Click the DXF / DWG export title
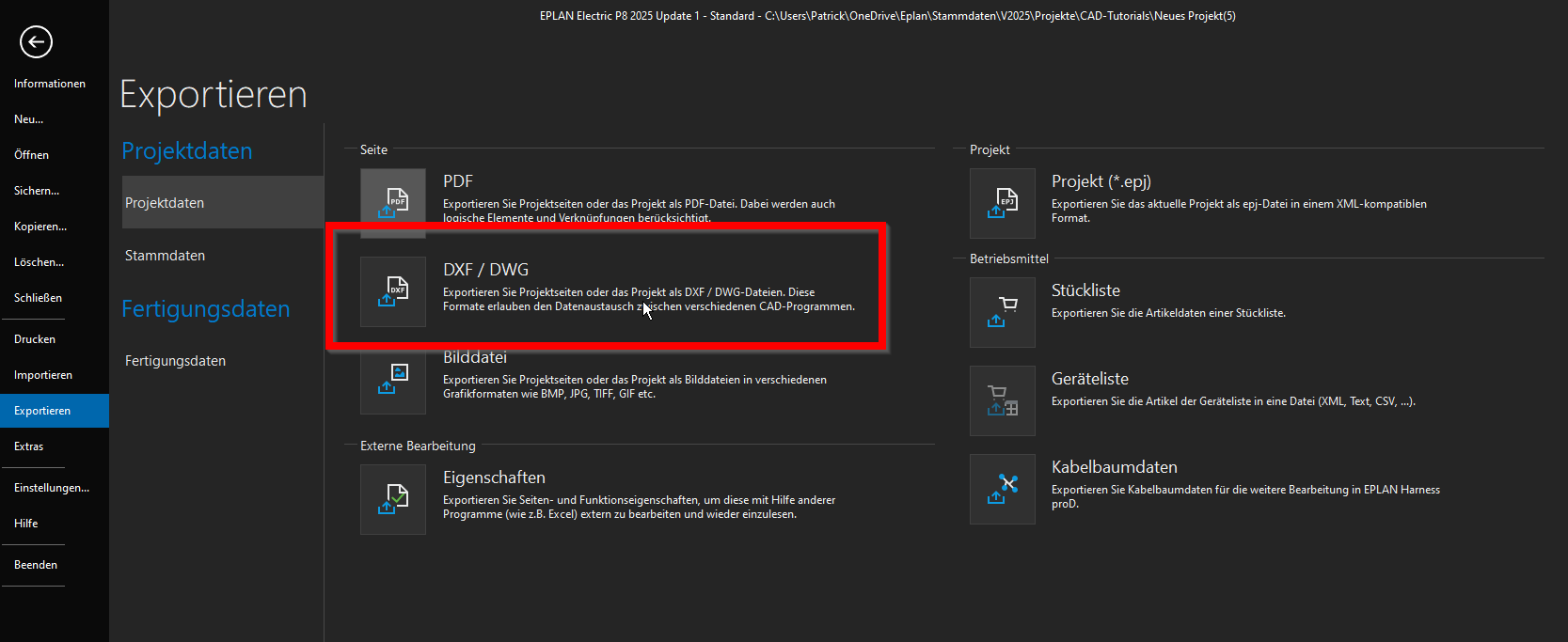 pyautogui.click(x=486, y=270)
